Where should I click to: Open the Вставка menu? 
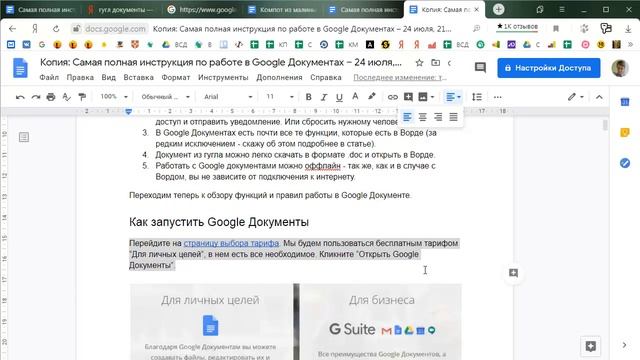(x=138, y=77)
